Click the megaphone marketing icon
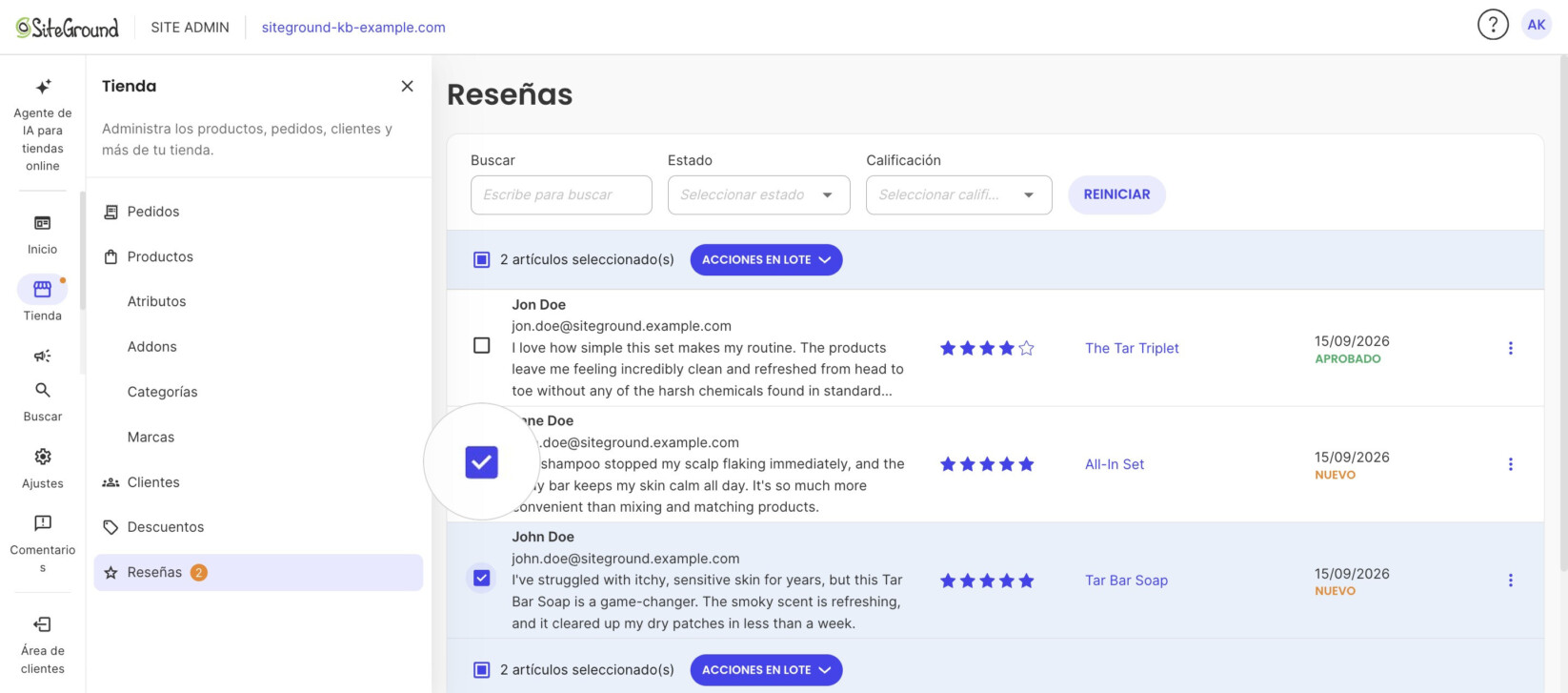 pos(42,356)
